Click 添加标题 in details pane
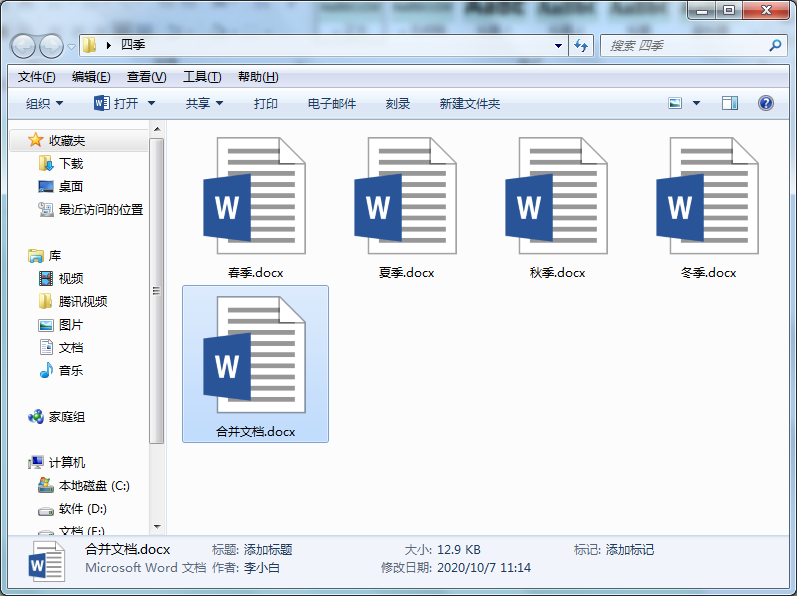The image size is (797, 596). coord(268,550)
